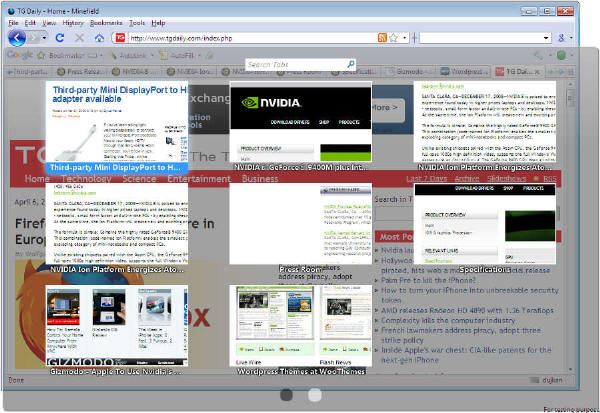Screen dimensions: 600x413
Task: Open Inside Apple's war chest article link
Action: pos(466,355)
